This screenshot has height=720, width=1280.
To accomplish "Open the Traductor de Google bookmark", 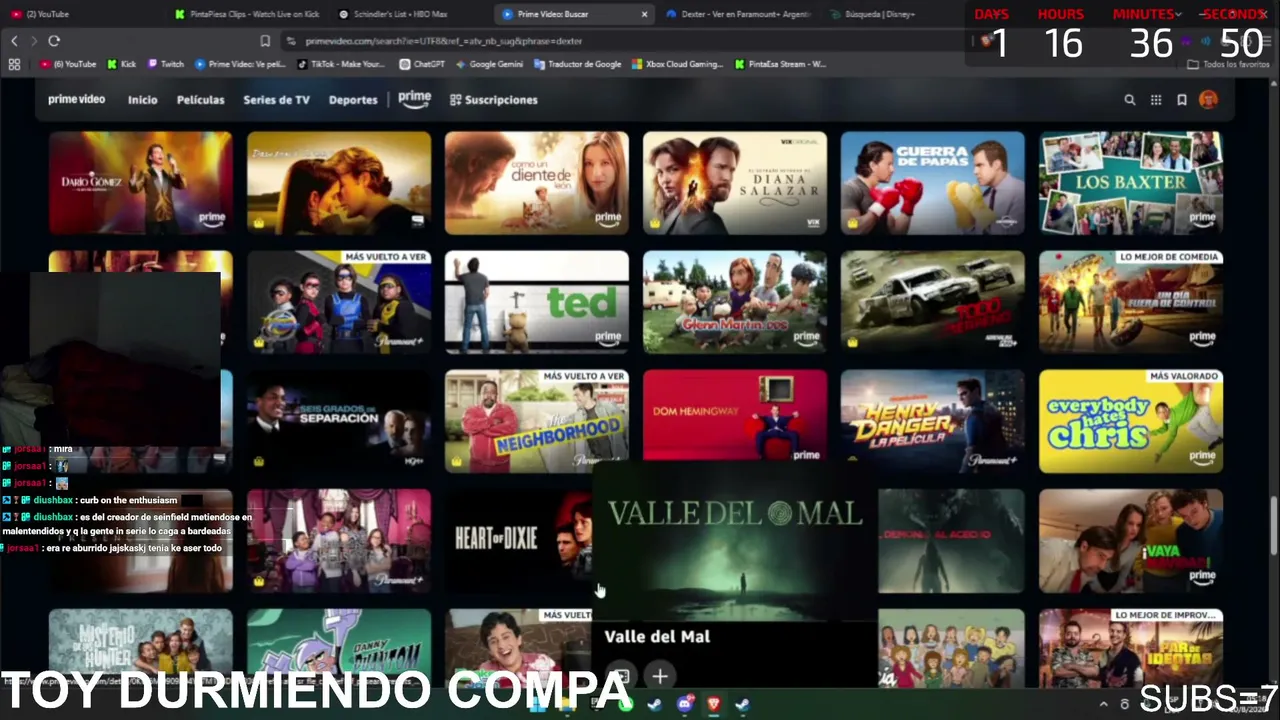I will (578, 64).
